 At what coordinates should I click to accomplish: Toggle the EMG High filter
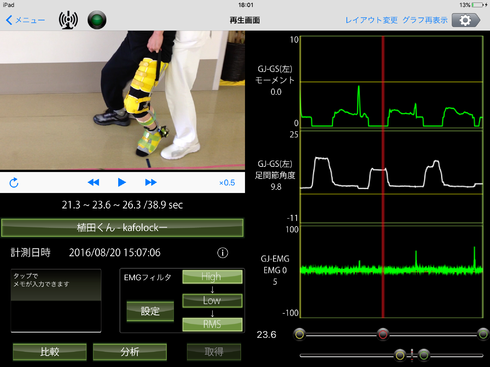tap(212, 277)
